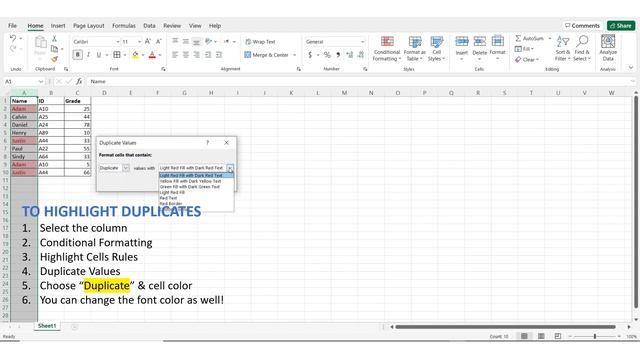The image size is (640, 360).
Task: Open Cell Styles gallery
Action: 436,49
